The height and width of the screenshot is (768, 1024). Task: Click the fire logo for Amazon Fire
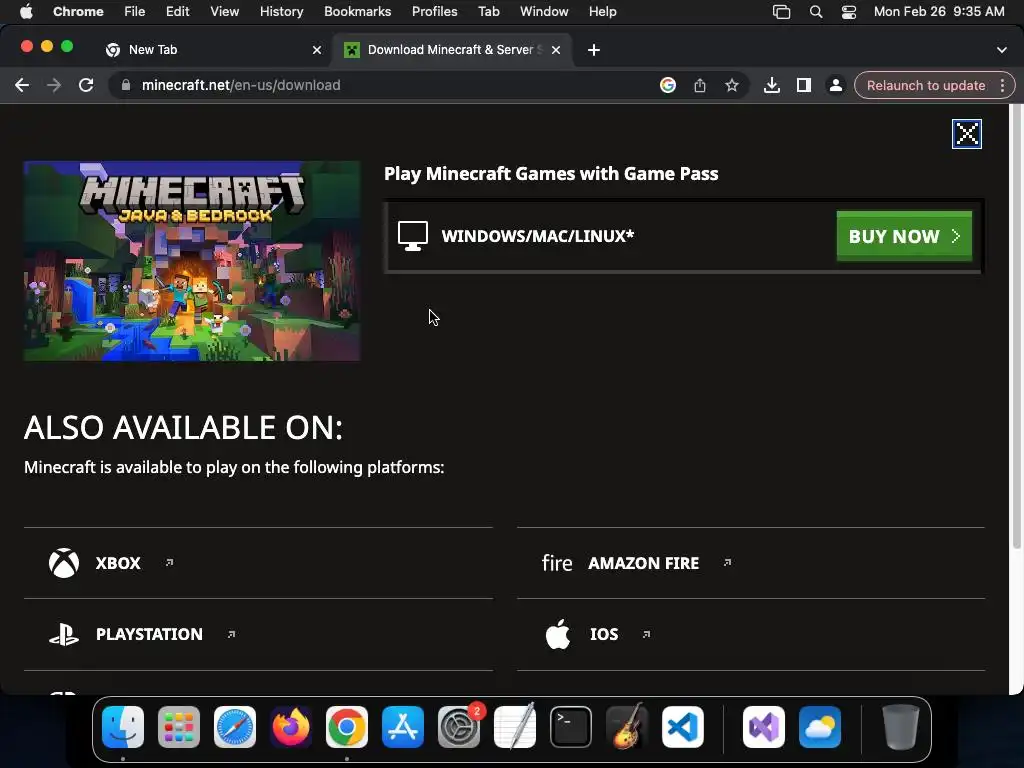(x=557, y=563)
